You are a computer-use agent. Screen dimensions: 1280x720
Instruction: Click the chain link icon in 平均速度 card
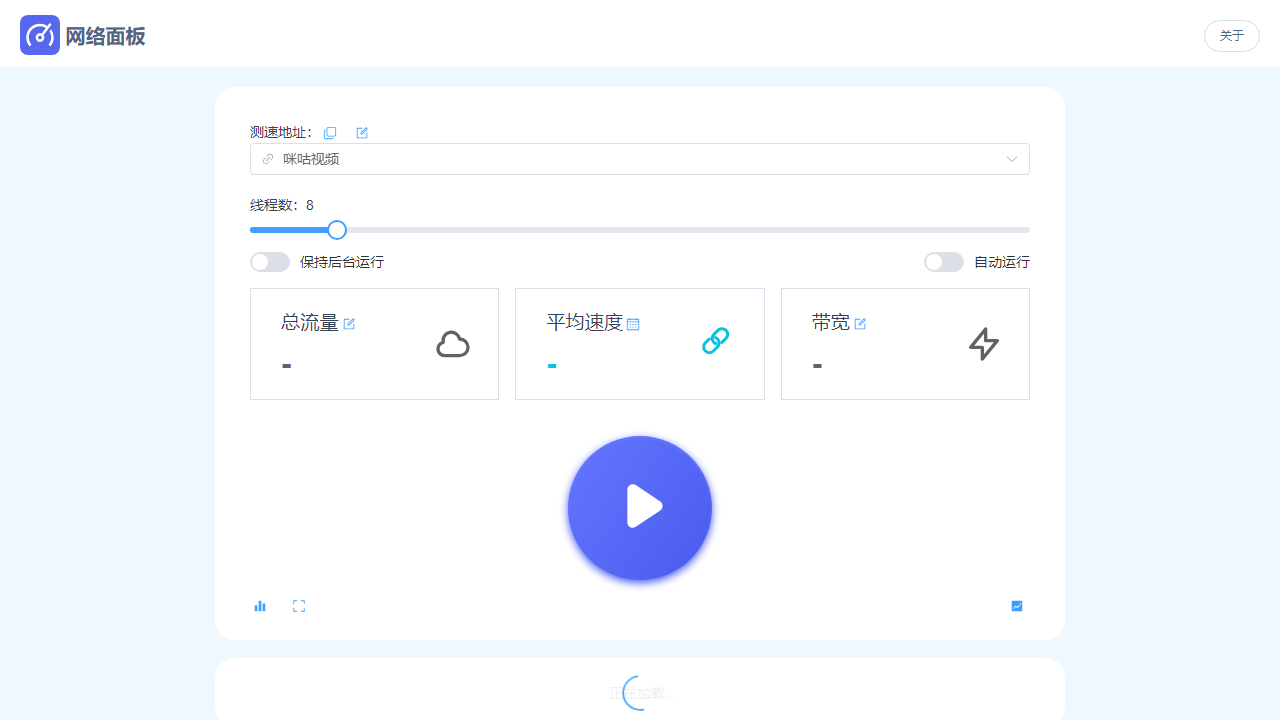[716, 341]
